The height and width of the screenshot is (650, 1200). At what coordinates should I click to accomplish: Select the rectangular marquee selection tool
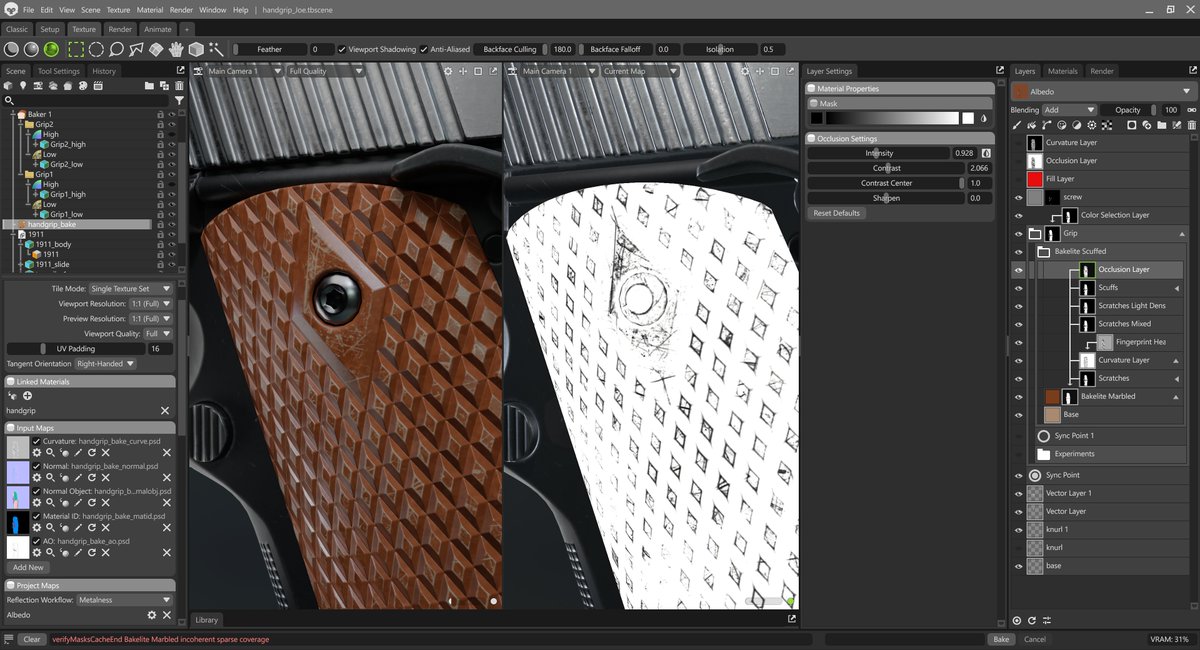point(76,49)
